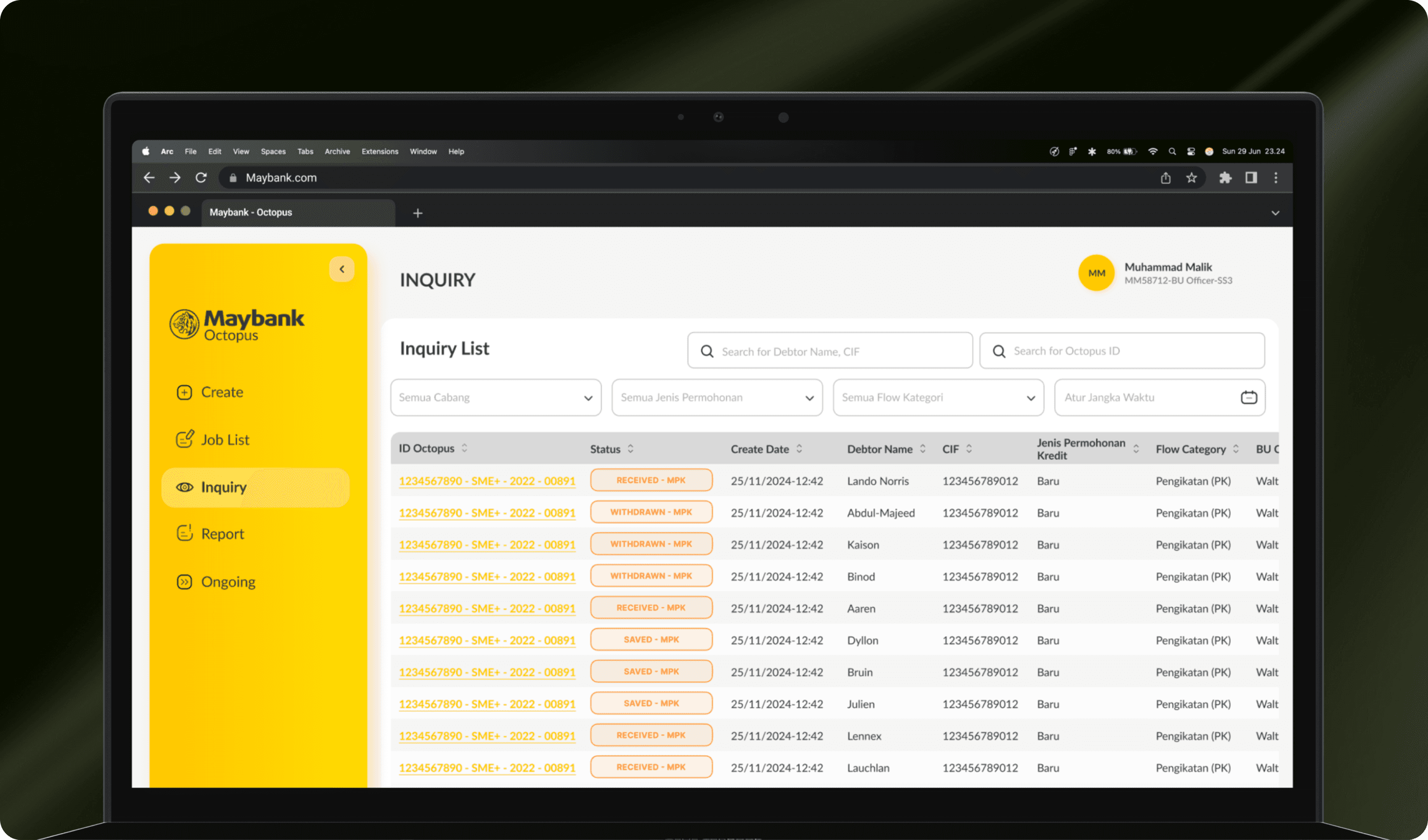Open the Report section in sidebar
Screen dimensions: 1428x840
point(222,534)
